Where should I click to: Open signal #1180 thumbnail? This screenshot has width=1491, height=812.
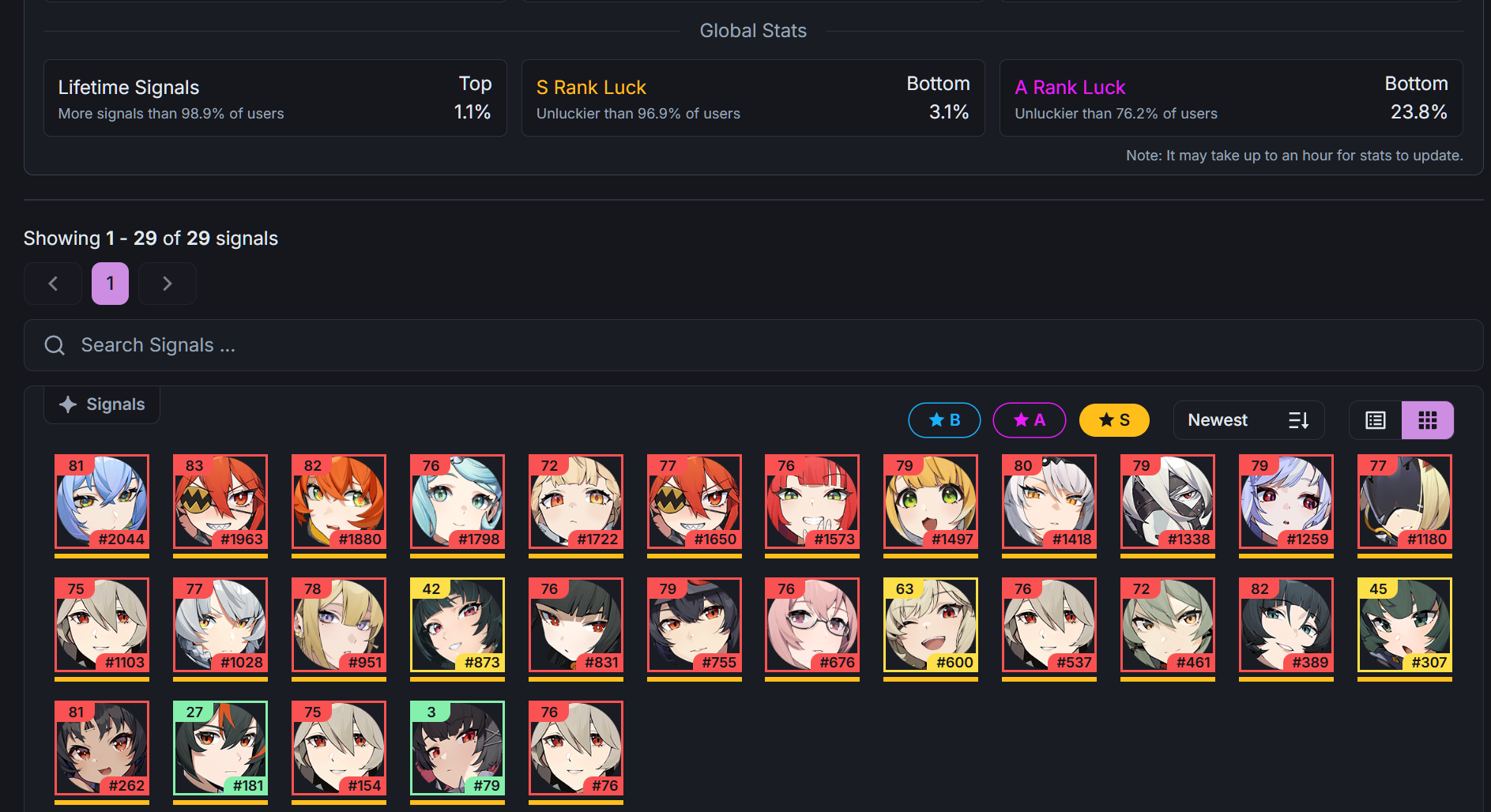(1405, 502)
